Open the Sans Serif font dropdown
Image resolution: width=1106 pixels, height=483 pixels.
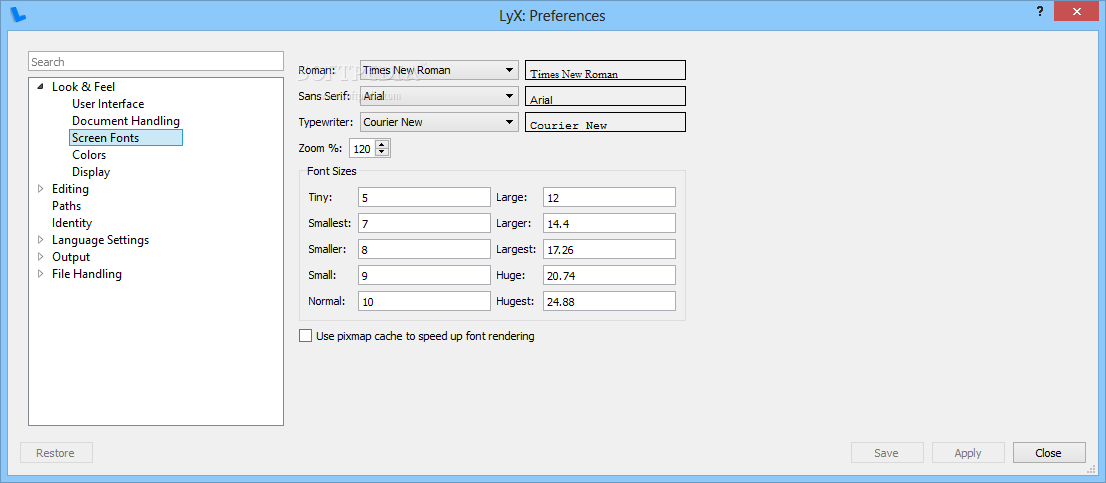(439, 96)
